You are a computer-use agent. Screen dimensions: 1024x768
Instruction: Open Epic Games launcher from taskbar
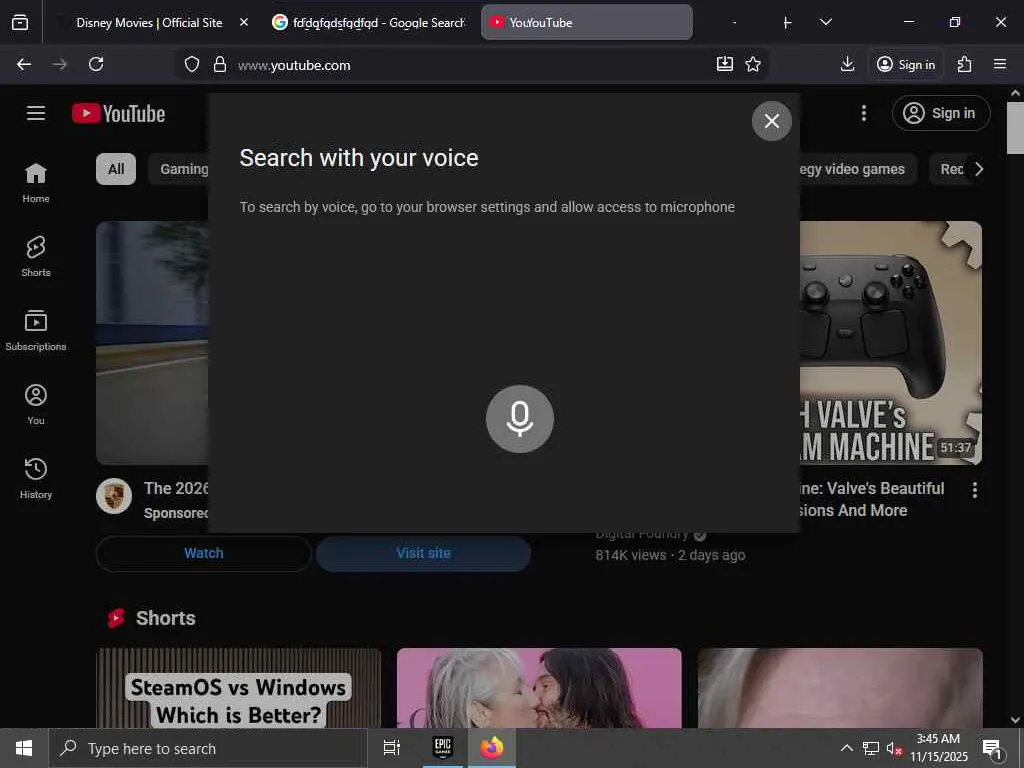[x=443, y=748]
